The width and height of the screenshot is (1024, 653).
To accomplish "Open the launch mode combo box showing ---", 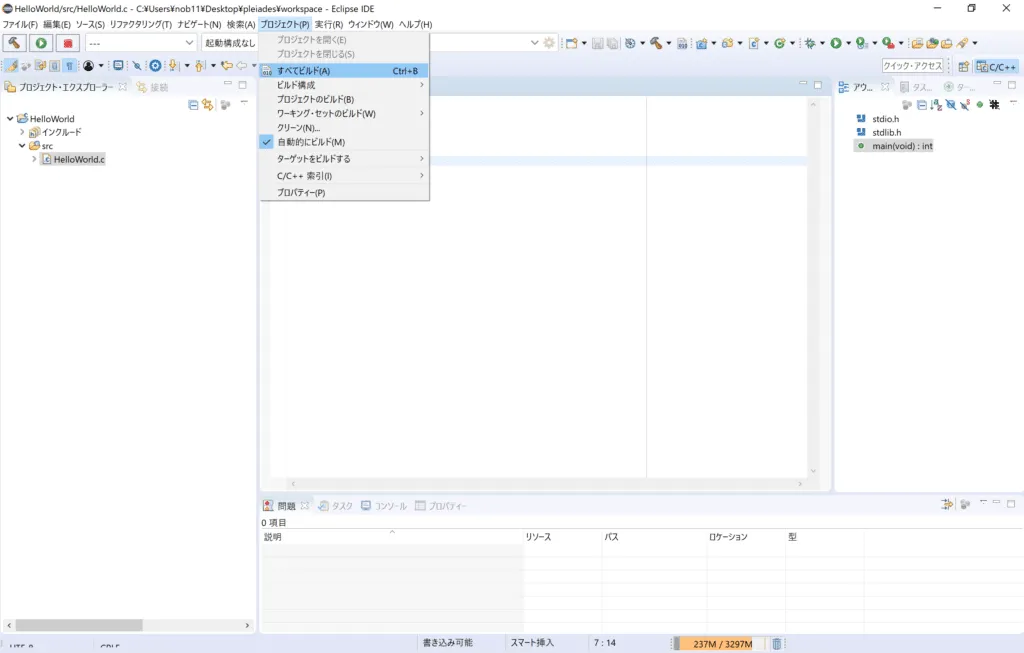I will [140, 43].
